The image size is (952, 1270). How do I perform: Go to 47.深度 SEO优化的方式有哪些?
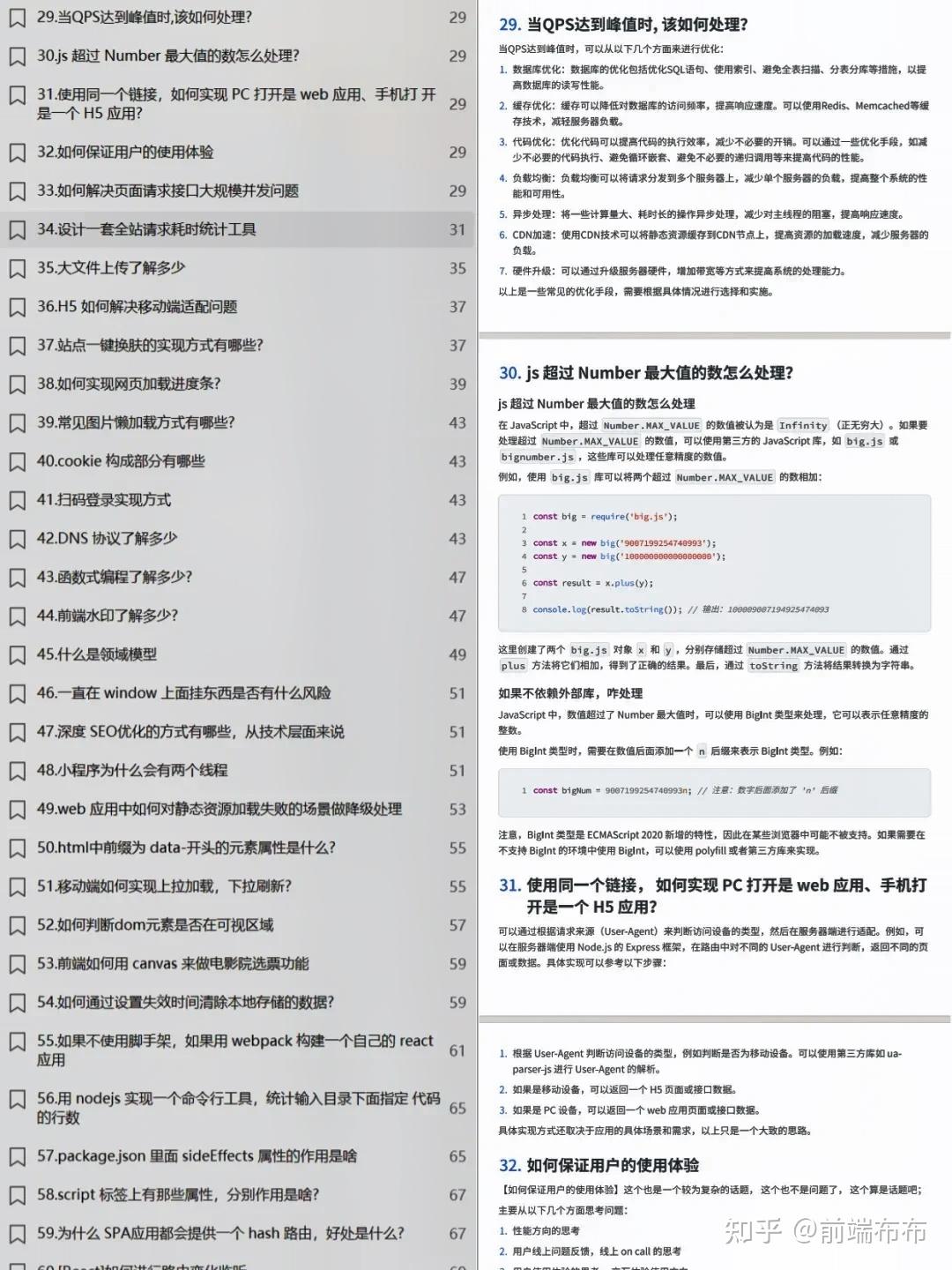pyautogui.click(x=237, y=732)
